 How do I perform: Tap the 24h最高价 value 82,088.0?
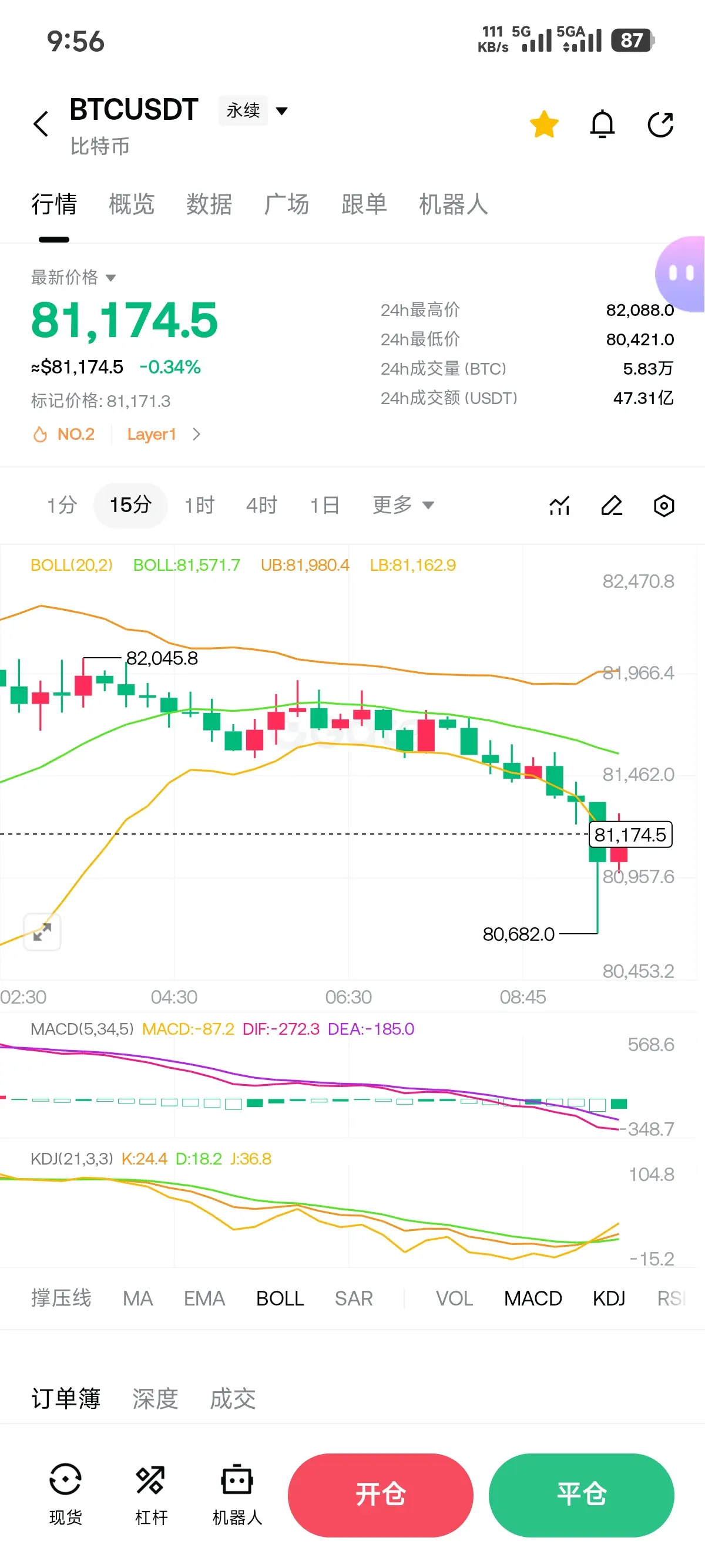[x=640, y=311]
